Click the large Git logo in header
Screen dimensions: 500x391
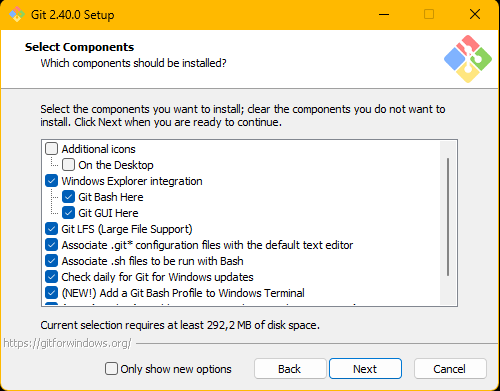(468, 59)
